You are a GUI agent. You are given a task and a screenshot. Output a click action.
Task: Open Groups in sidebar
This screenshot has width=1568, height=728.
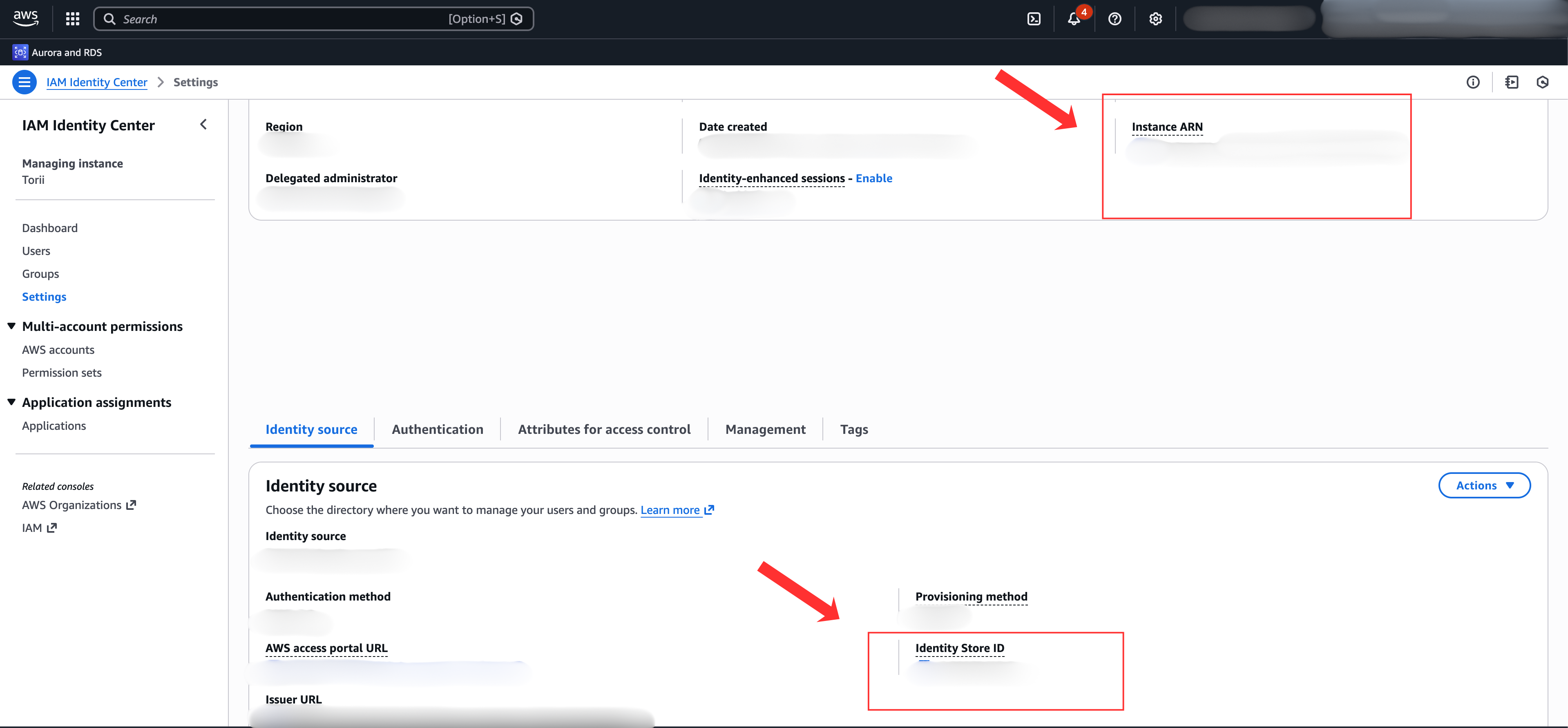click(x=40, y=274)
